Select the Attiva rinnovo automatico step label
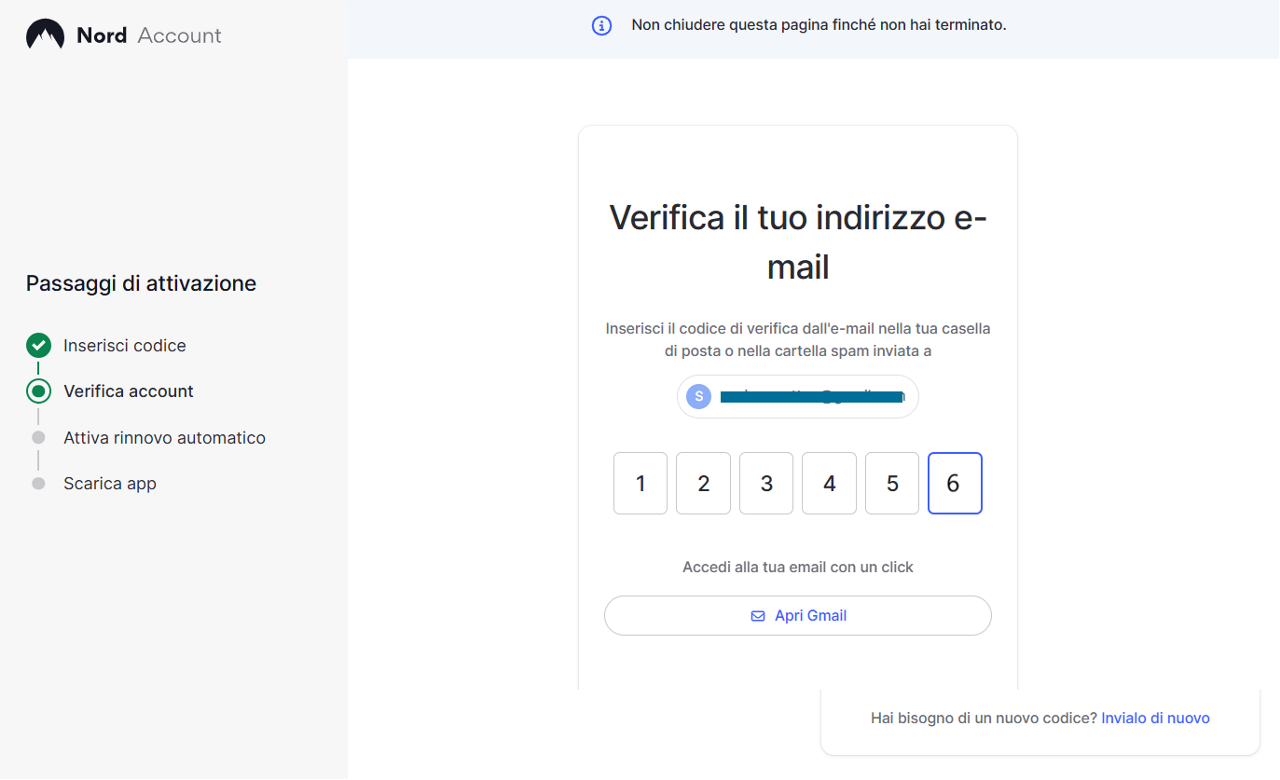Image resolution: width=1280 pixels, height=780 pixels. tap(165, 438)
